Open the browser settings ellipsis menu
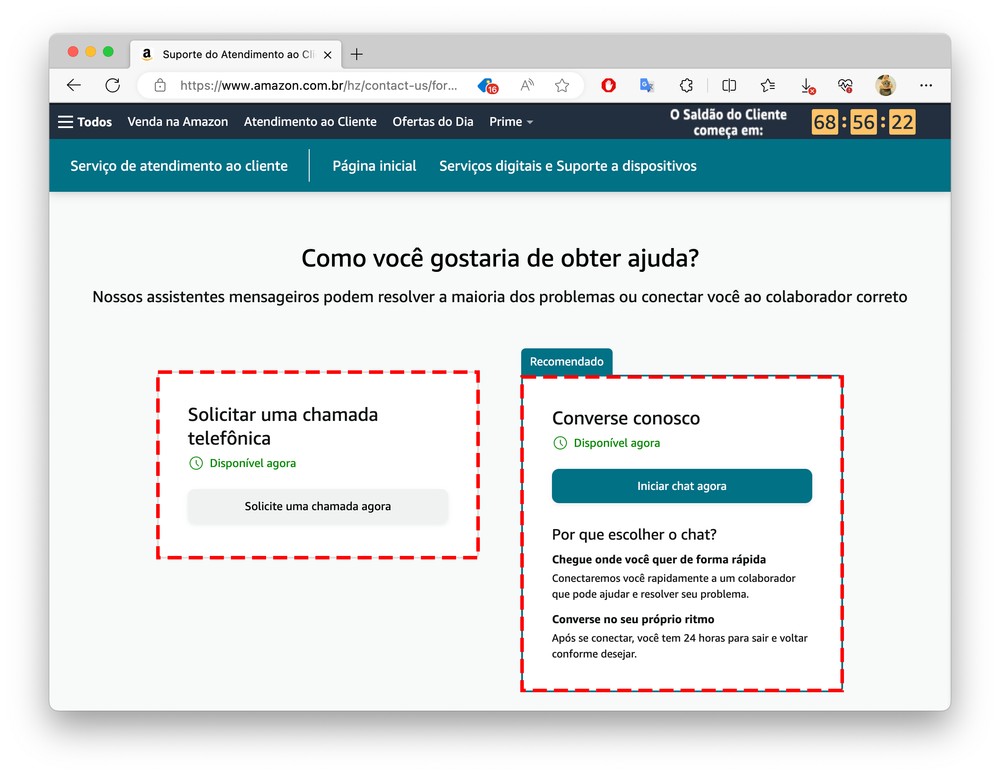 pos(926,85)
